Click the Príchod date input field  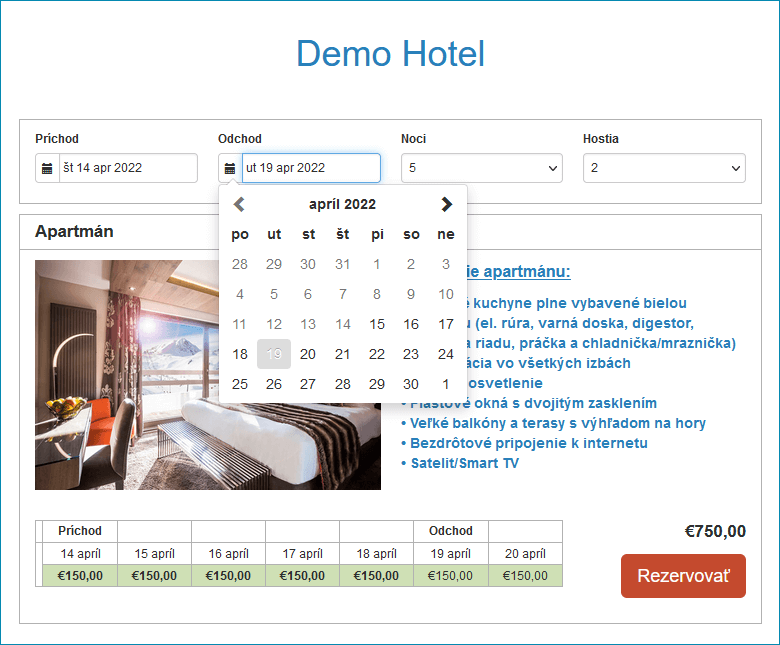[127, 168]
